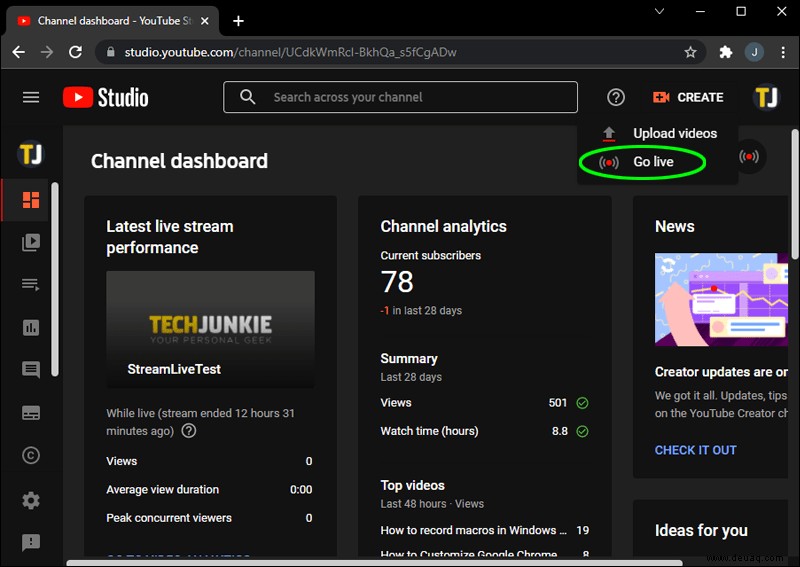This screenshot has width=800, height=567.
Task: Open Chrome's three-dot menu
Action: pos(783,52)
